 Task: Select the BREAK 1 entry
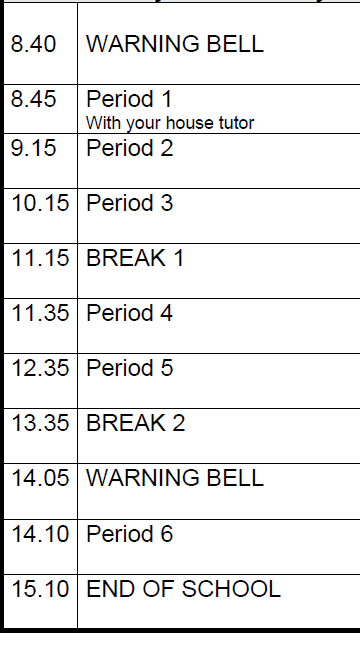coord(135,258)
